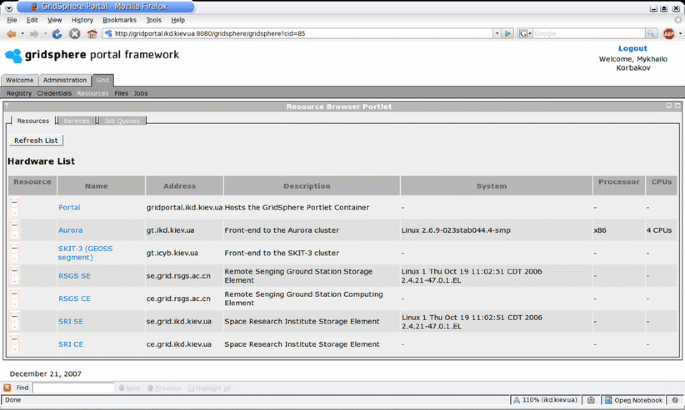Open the window menu in the title bar
The height and width of the screenshot is (410, 685).
pyautogui.click(x=8, y=7)
